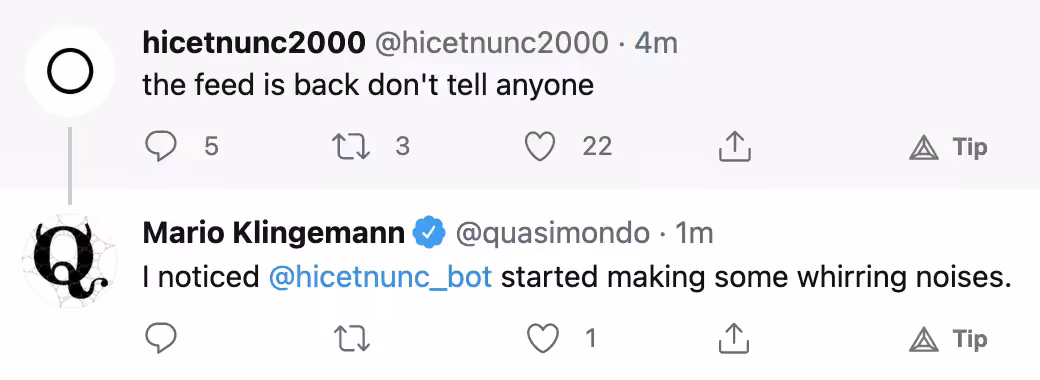Click the blue verified badge

tap(428, 233)
